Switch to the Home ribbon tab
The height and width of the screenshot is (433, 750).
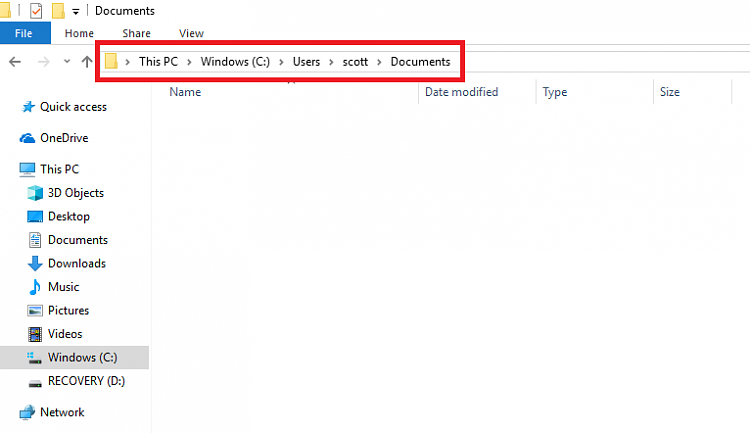click(79, 33)
